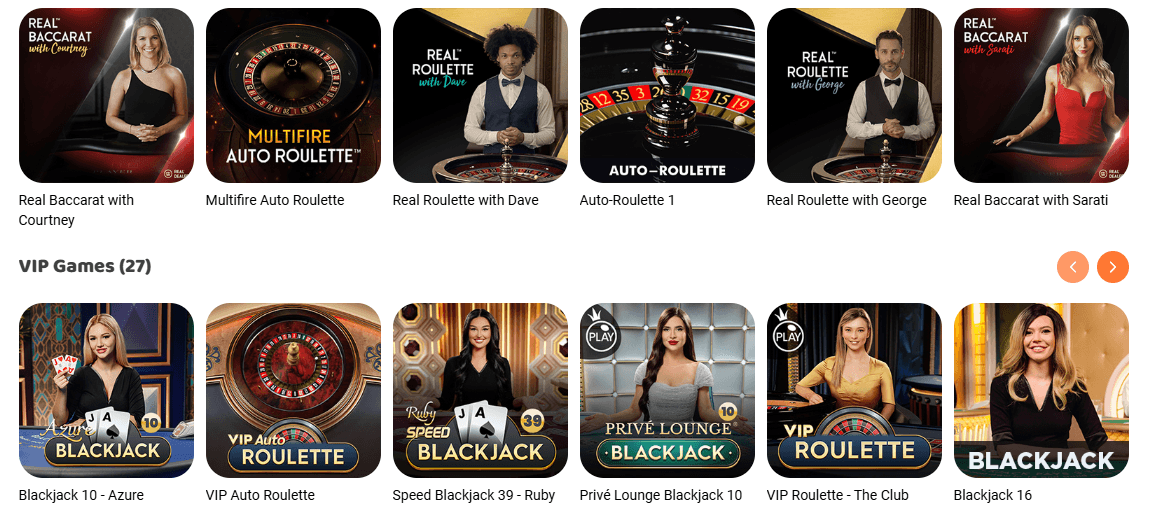Open Blackjack 16 game thumbnail
1157x511 pixels.
coord(1041,390)
